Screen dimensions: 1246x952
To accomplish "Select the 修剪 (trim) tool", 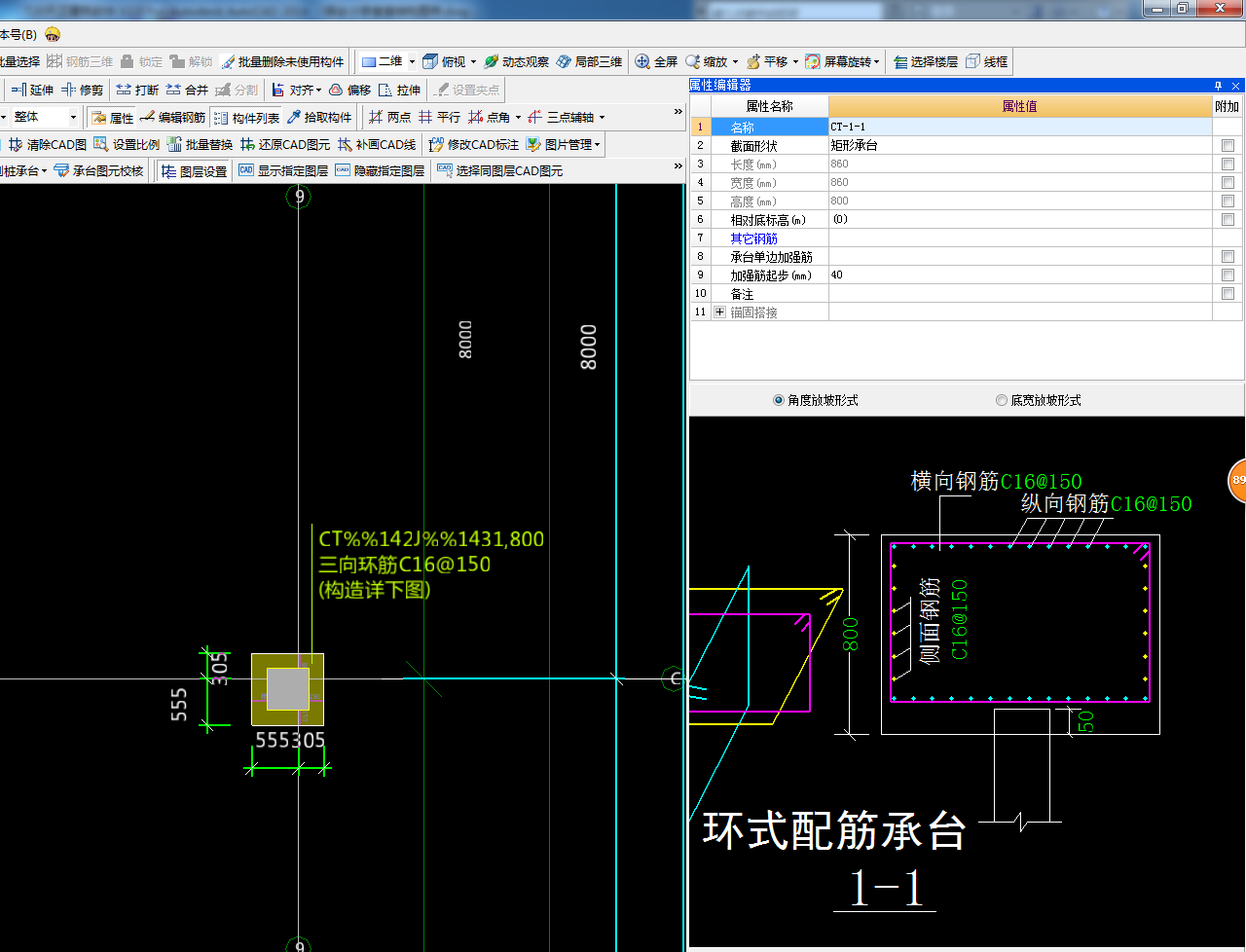I will pos(83,90).
